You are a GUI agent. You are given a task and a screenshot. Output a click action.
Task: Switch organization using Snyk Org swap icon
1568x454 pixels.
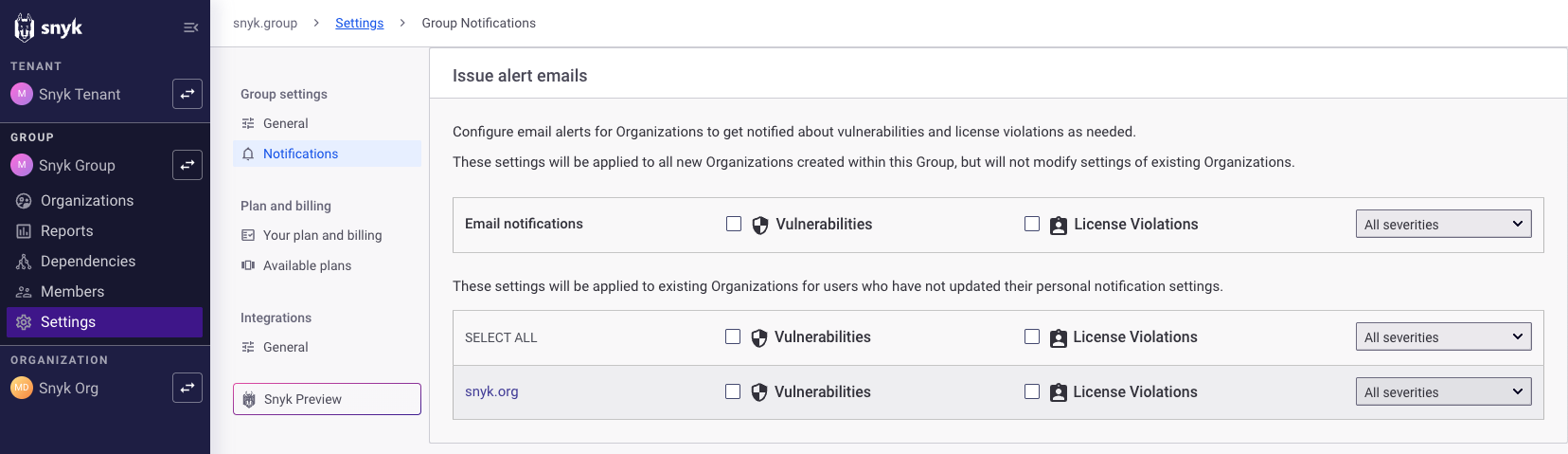tap(187, 388)
